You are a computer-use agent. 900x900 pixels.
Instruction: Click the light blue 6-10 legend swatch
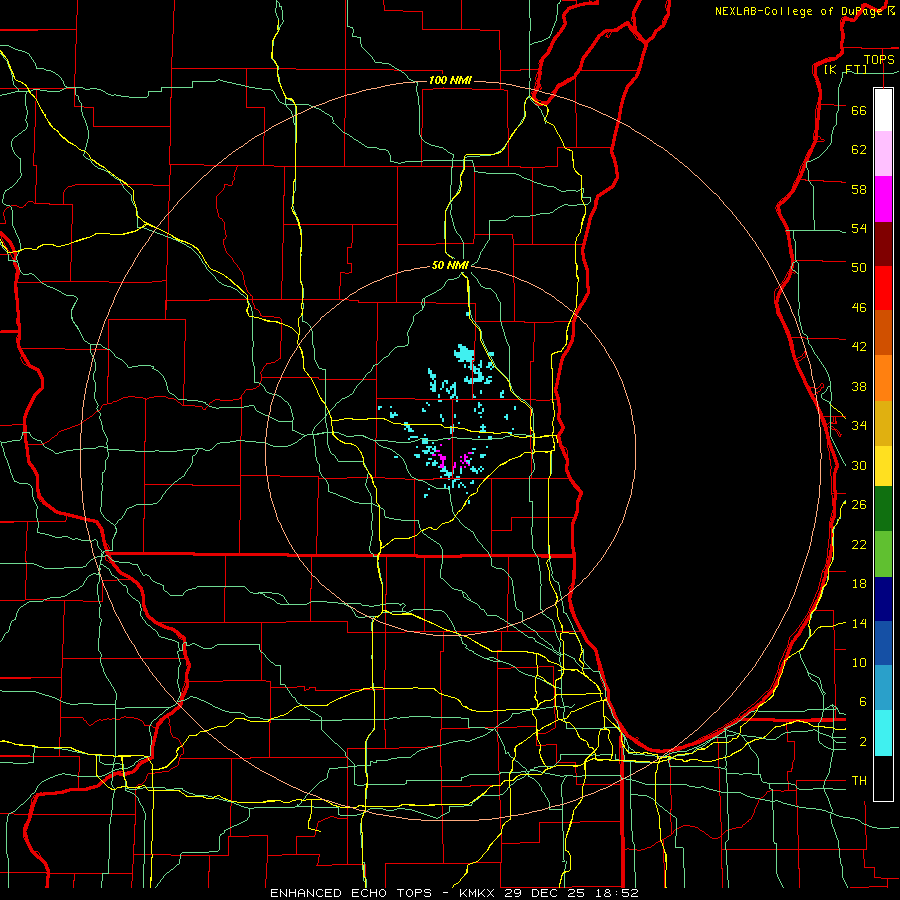pyautogui.click(x=883, y=688)
